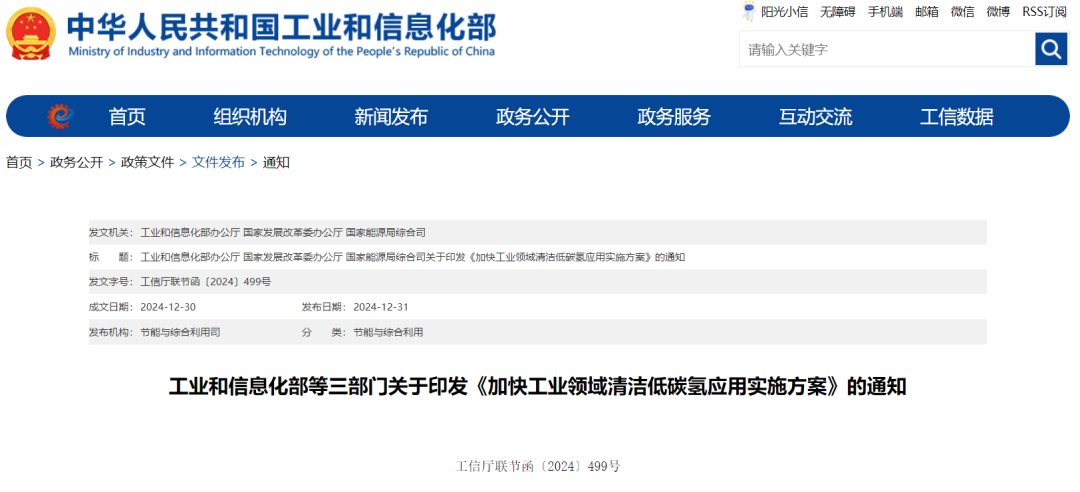Click the bold article headline
1080x492 pixels.
pos(538,387)
